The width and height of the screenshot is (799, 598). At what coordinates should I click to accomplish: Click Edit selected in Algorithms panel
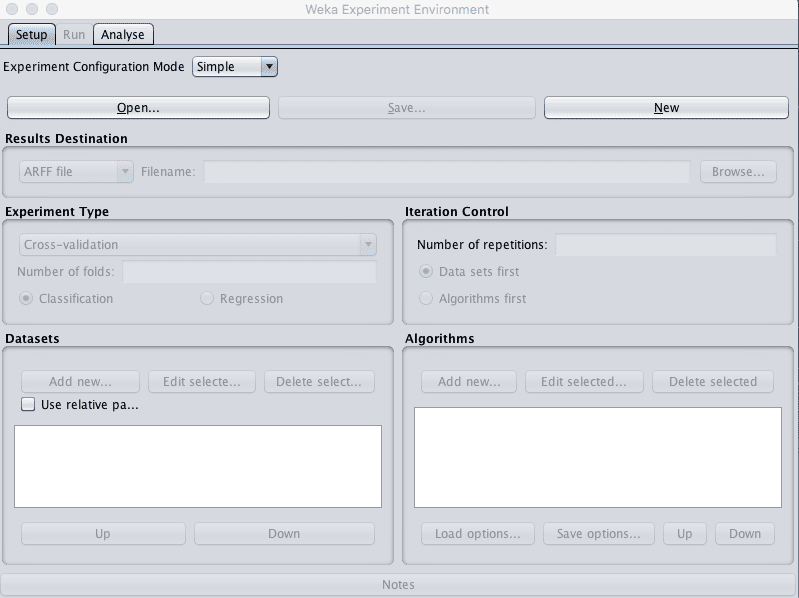[584, 382]
